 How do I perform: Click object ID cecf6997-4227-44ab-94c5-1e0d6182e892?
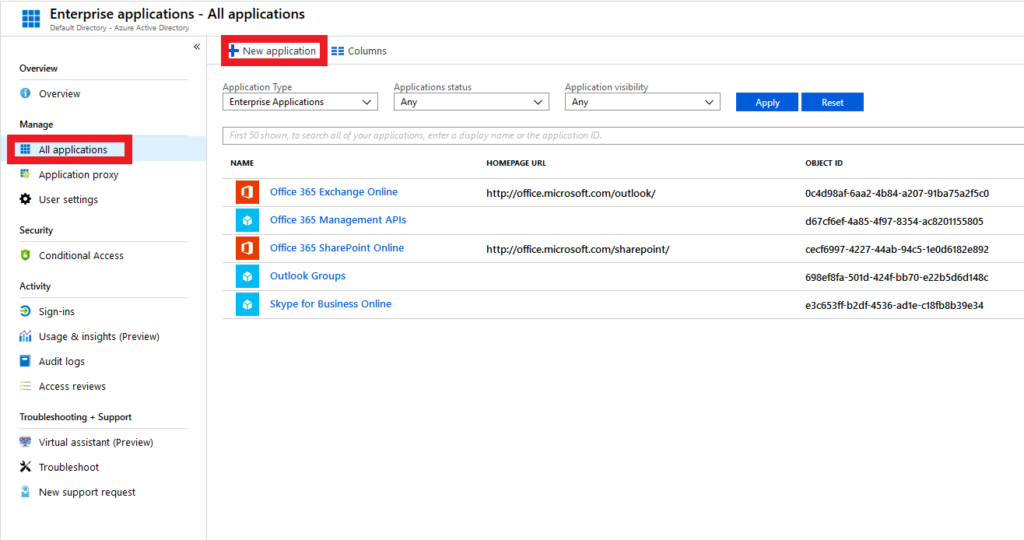click(x=897, y=249)
